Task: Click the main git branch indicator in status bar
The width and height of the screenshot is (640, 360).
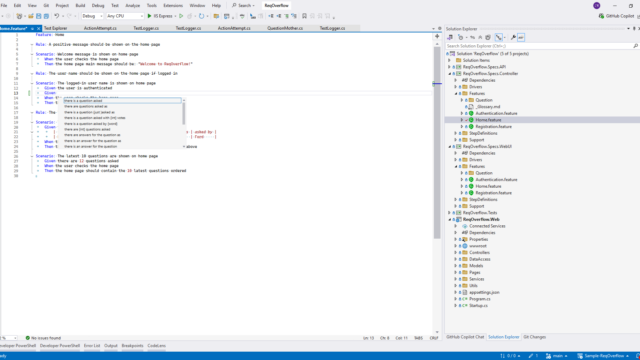Action: [557, 356]
